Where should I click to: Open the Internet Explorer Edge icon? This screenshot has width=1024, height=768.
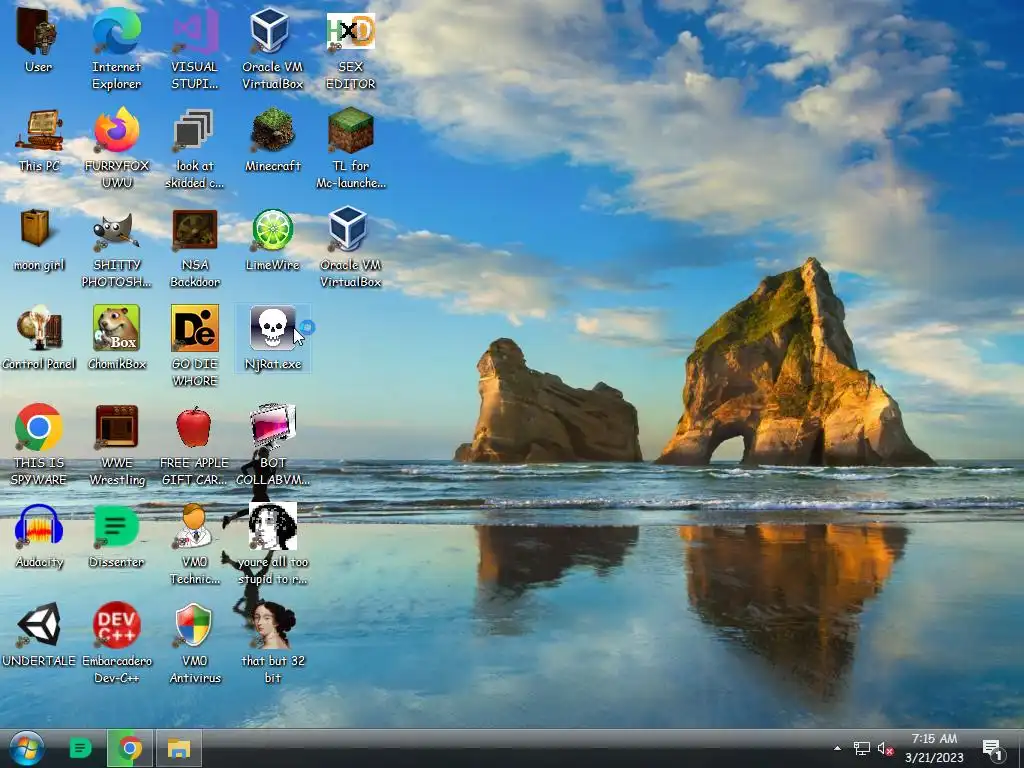click(x=116, y=31)
